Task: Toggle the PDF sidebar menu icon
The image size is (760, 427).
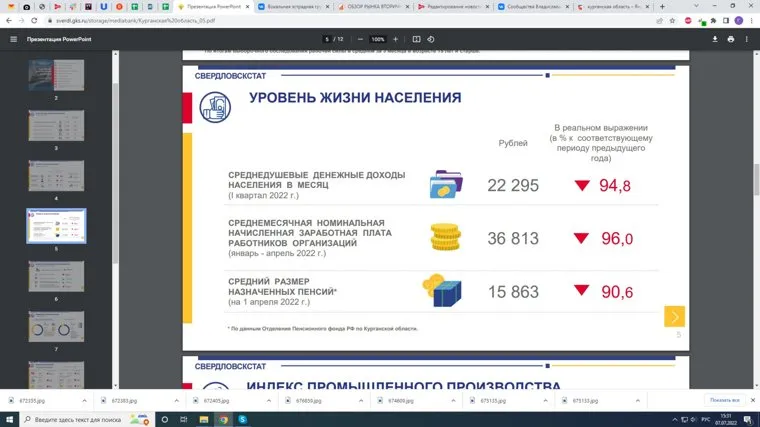Action: click(x=13, y=39)
